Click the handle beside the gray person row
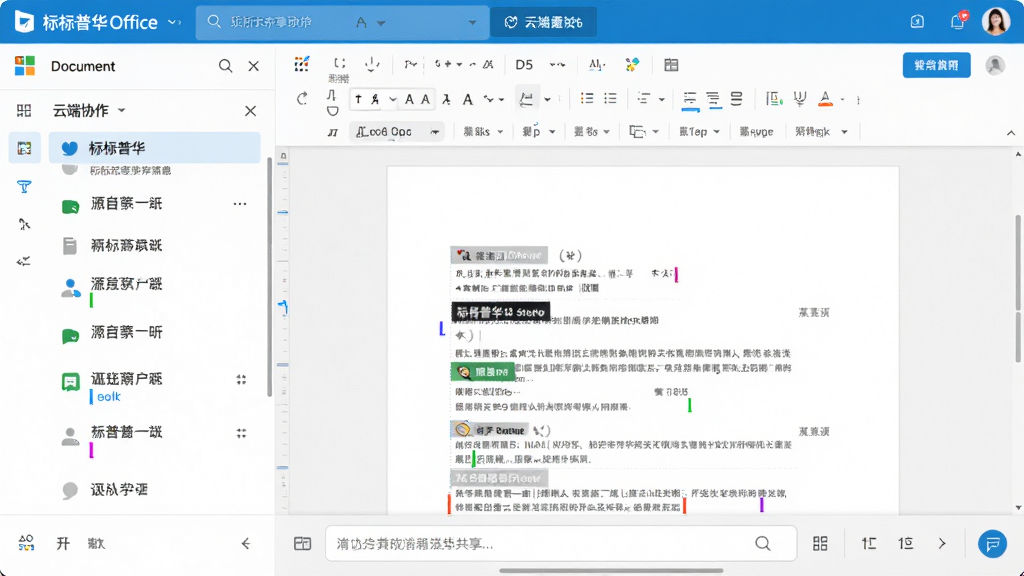The image size is (1024, 576). (x=241, y=433)
